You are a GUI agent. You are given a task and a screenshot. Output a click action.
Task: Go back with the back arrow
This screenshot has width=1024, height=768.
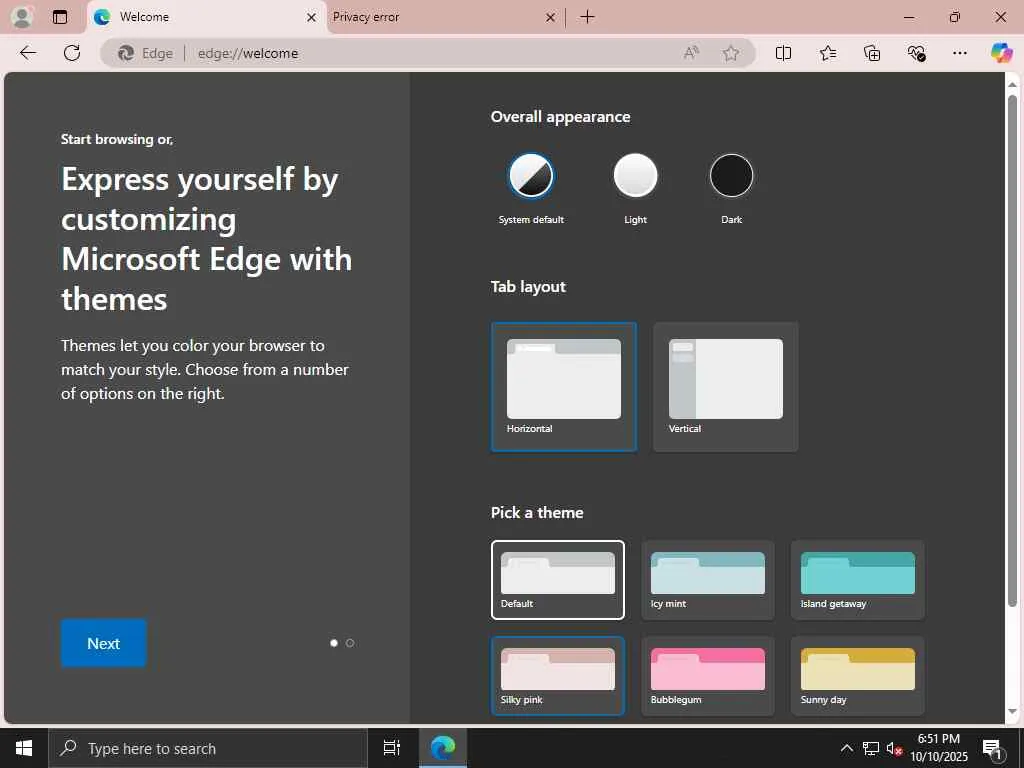tap(28, 53)
